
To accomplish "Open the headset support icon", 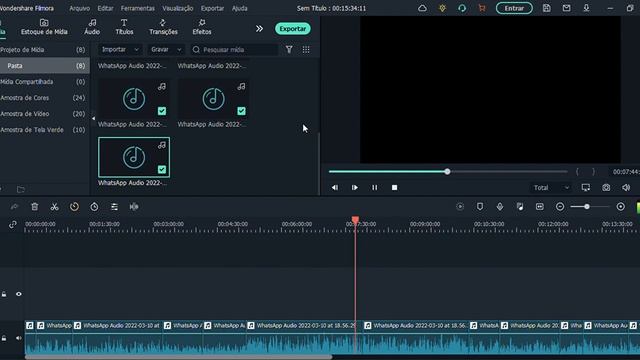I will (462, 8).
